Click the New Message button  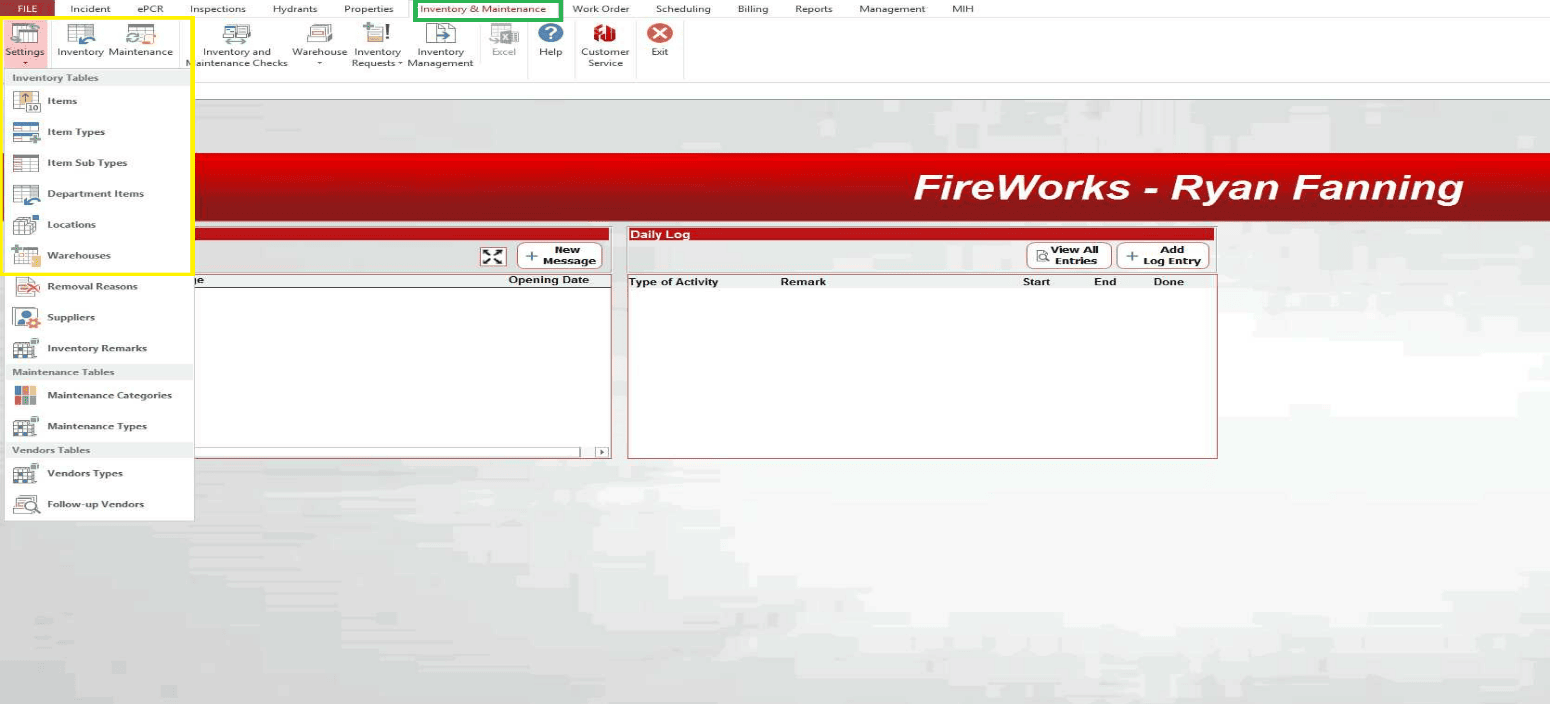click(x=560, y=256)
